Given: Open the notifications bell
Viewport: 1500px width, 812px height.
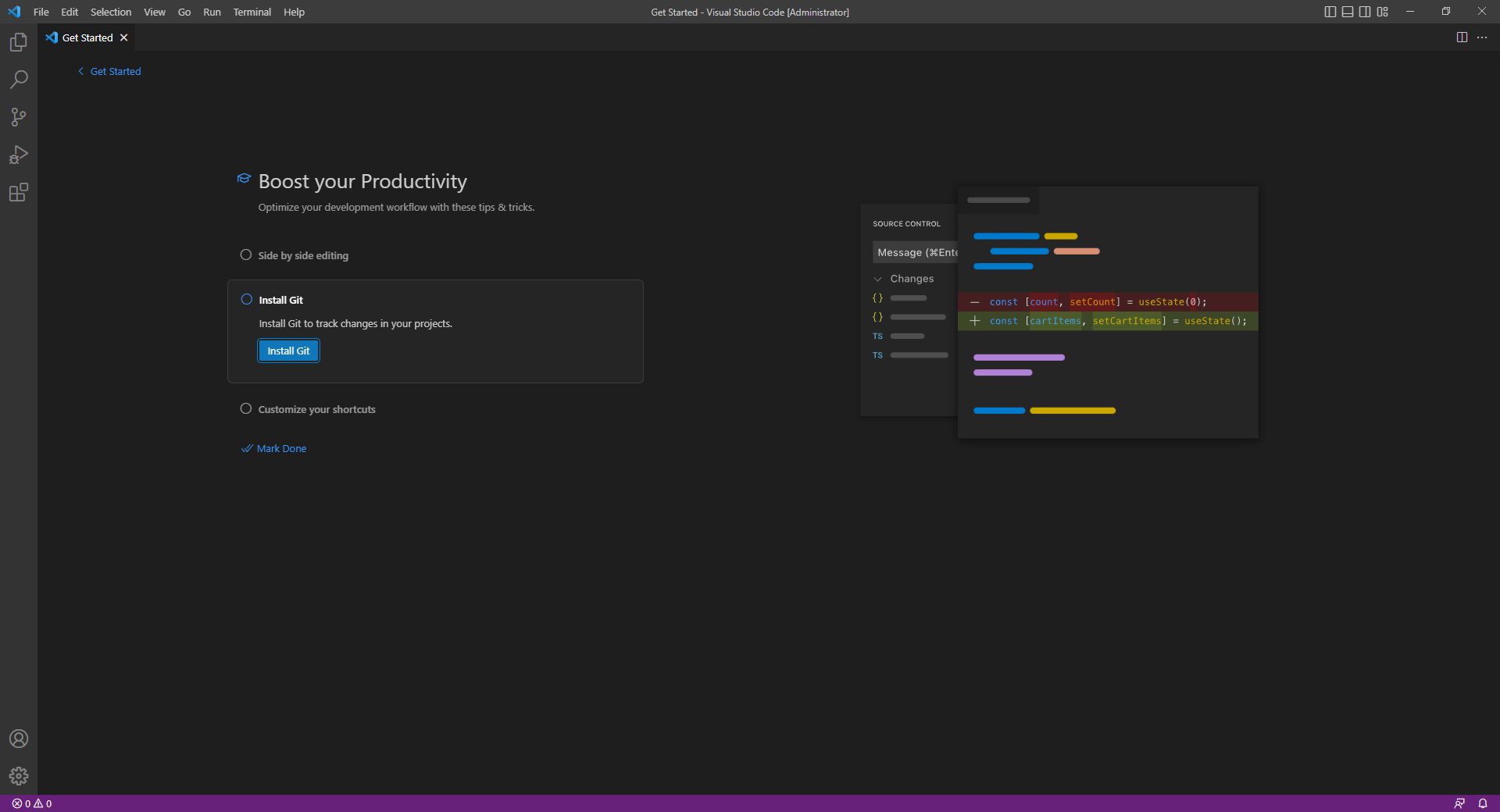Looking at the screenshot, I should (1483, 803).
